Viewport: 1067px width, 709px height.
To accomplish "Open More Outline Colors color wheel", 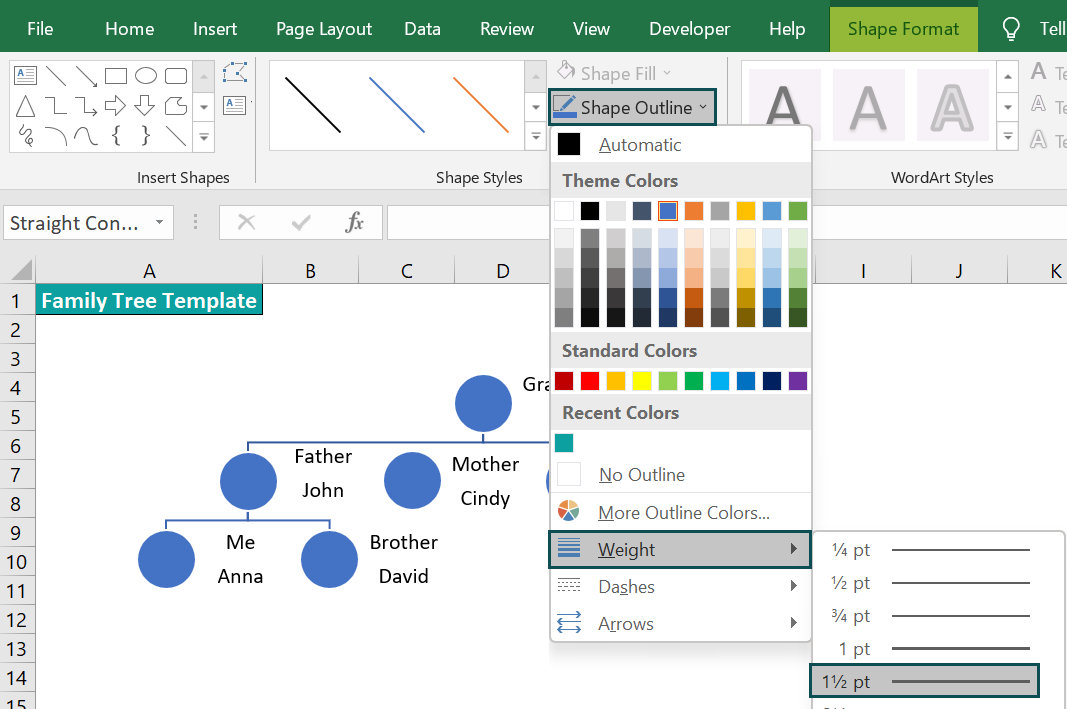I will (x=568, y=511).
